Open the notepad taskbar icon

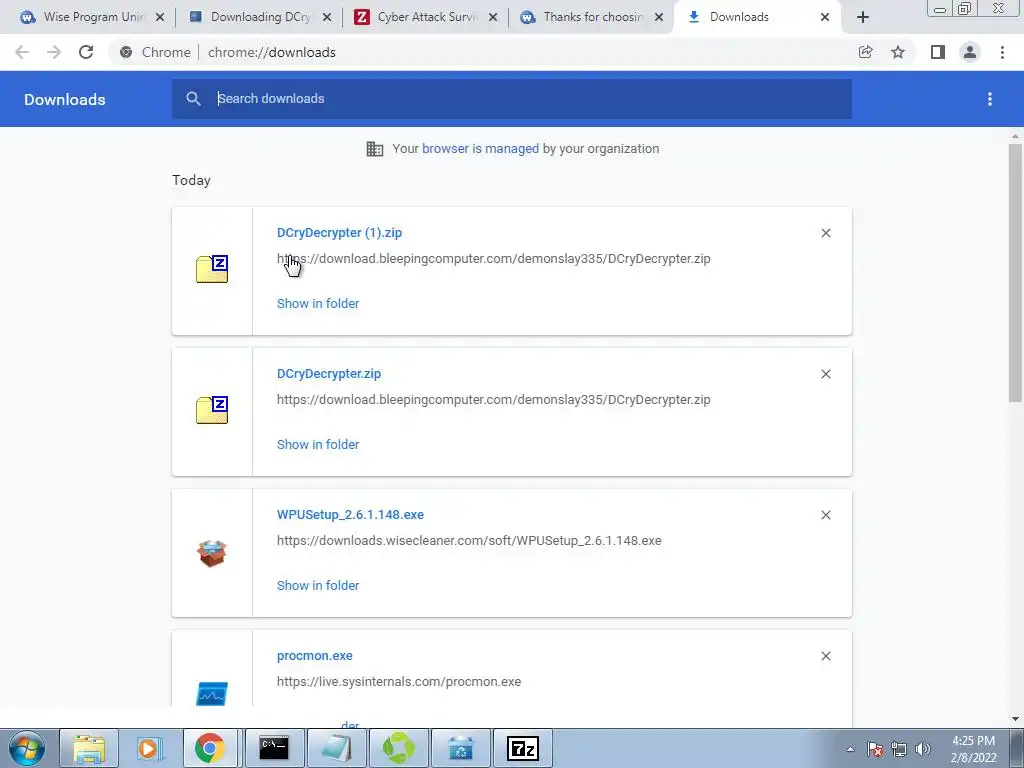(336, 748)
